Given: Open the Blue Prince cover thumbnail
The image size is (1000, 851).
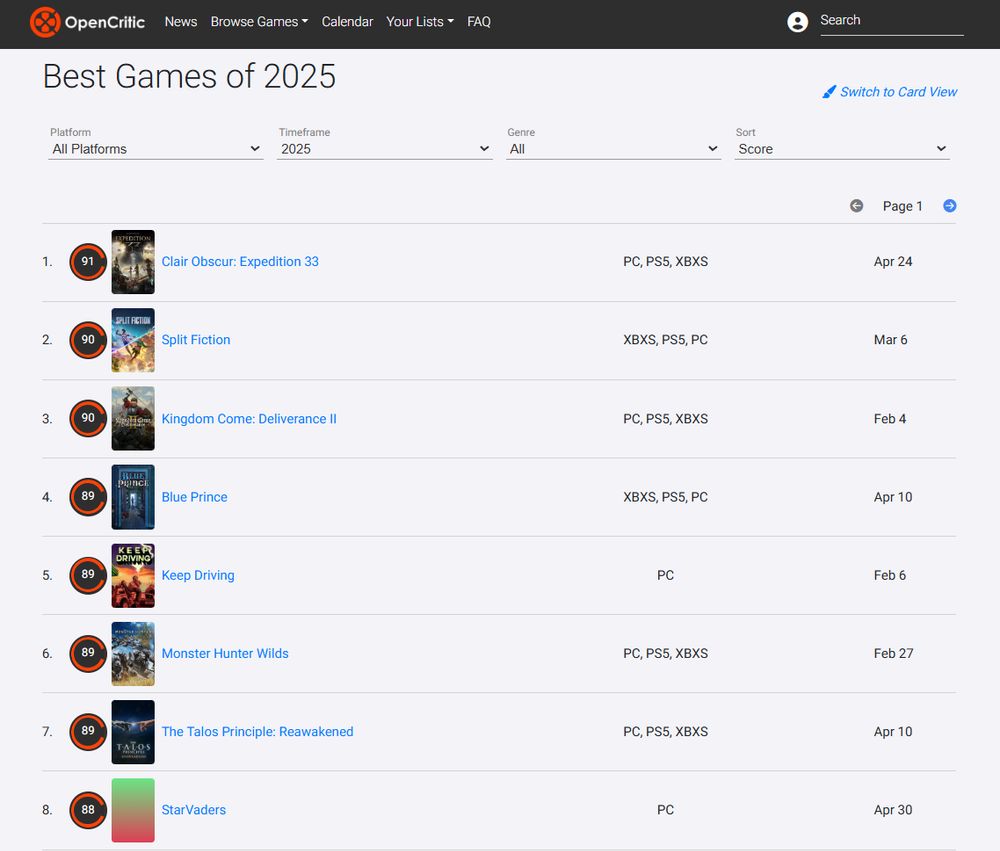Looking at the screenshot, I should (133, 497).
